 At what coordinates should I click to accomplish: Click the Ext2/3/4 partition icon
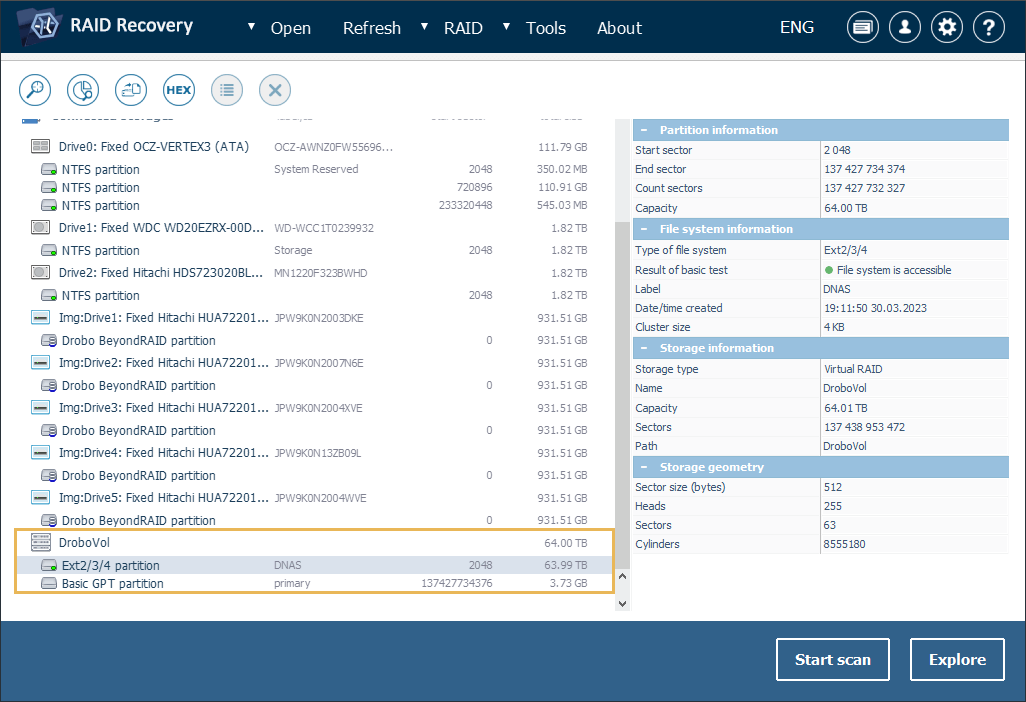49,565
